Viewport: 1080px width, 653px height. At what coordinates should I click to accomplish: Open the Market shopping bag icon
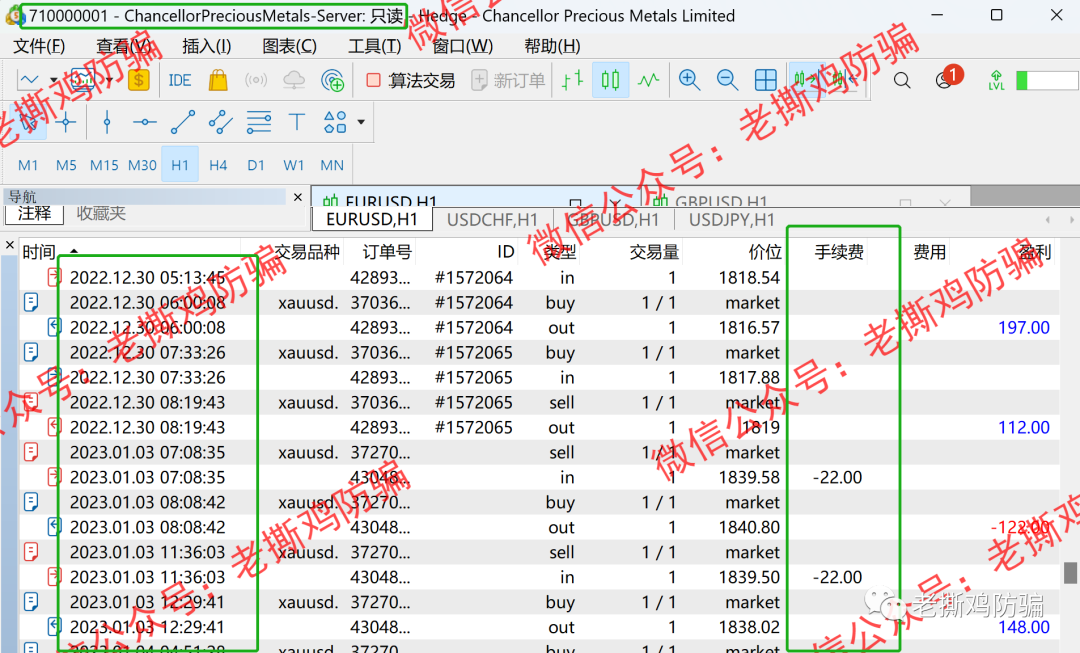(x=218, y=81)
